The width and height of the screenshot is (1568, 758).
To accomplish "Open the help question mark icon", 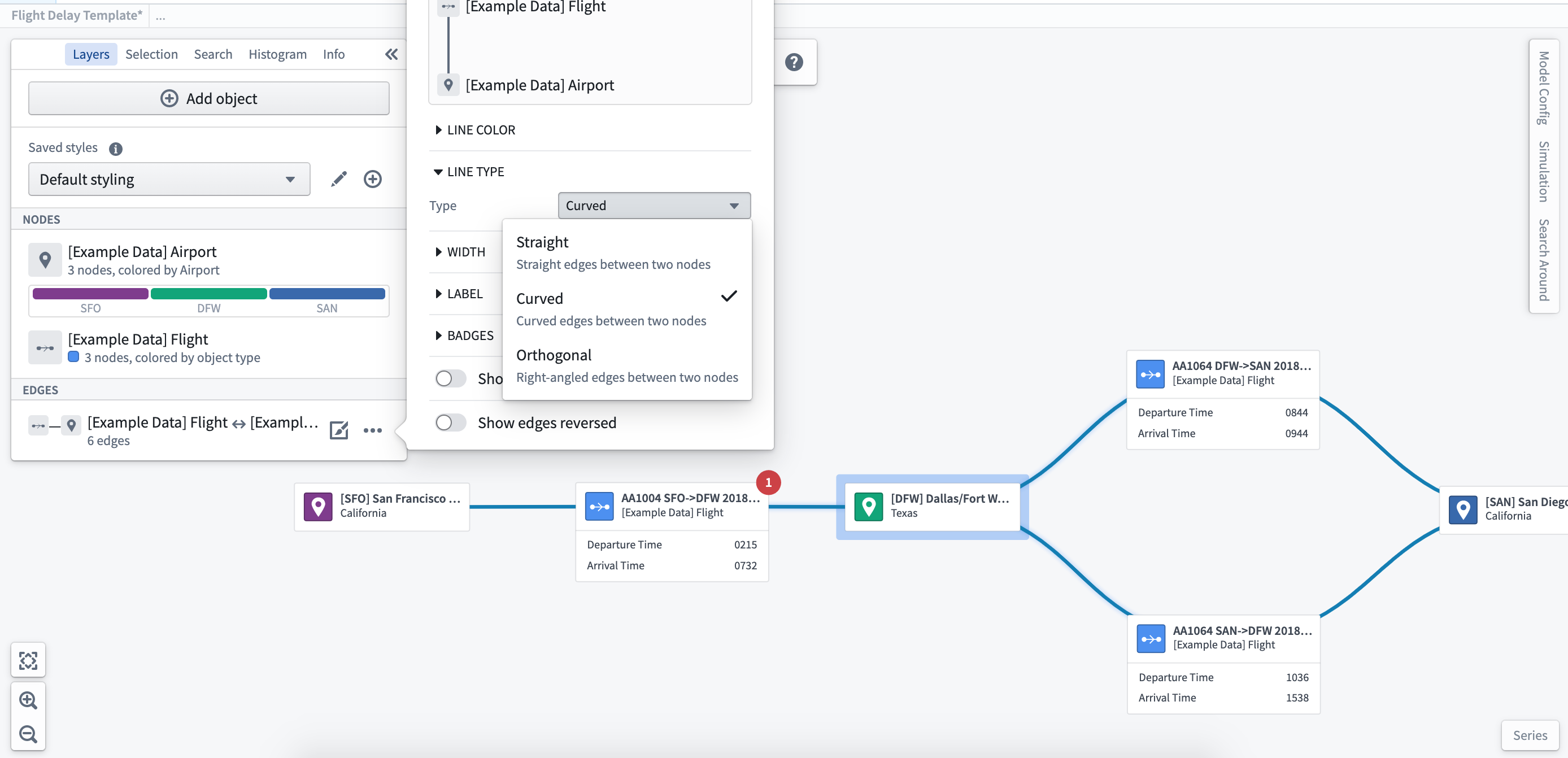I will pyautogui.click(x=794, y=62).
